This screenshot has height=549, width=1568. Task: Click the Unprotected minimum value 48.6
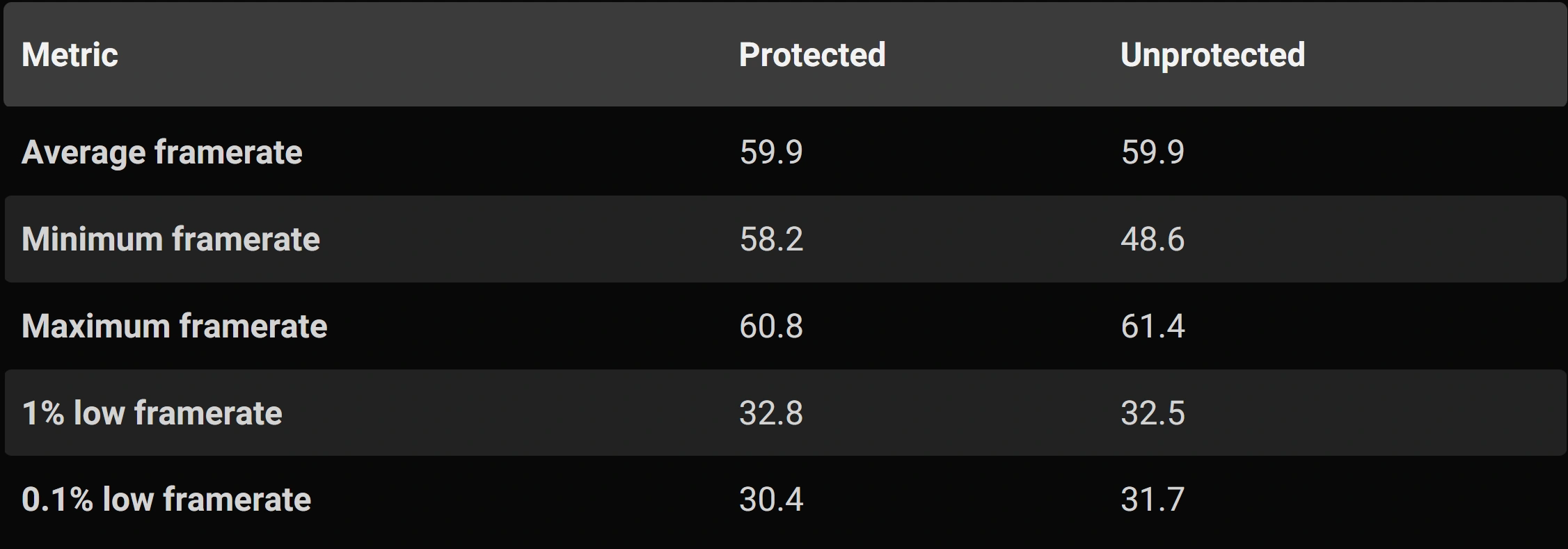(x=1152, y=239)
